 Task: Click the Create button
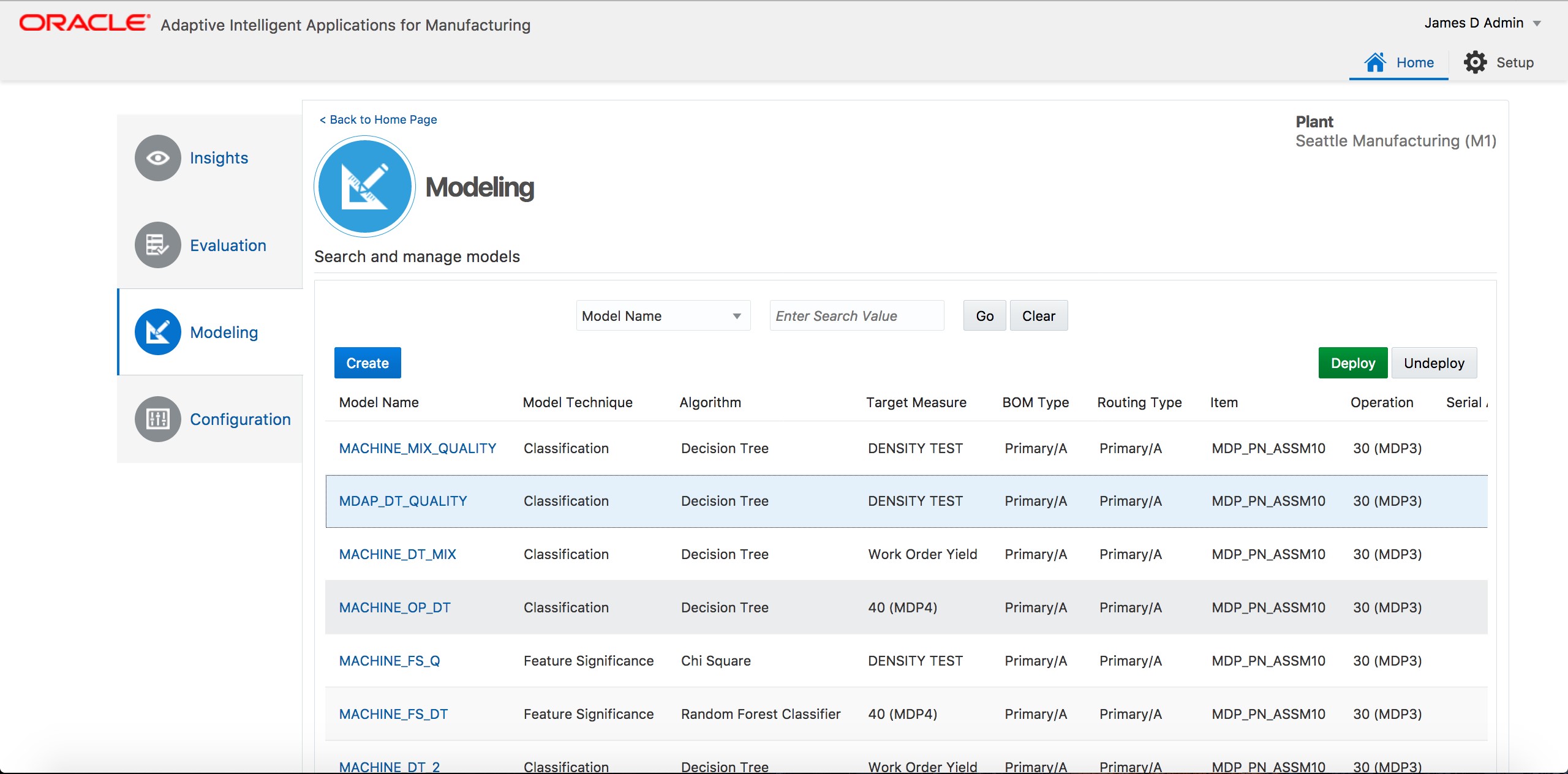367,363
